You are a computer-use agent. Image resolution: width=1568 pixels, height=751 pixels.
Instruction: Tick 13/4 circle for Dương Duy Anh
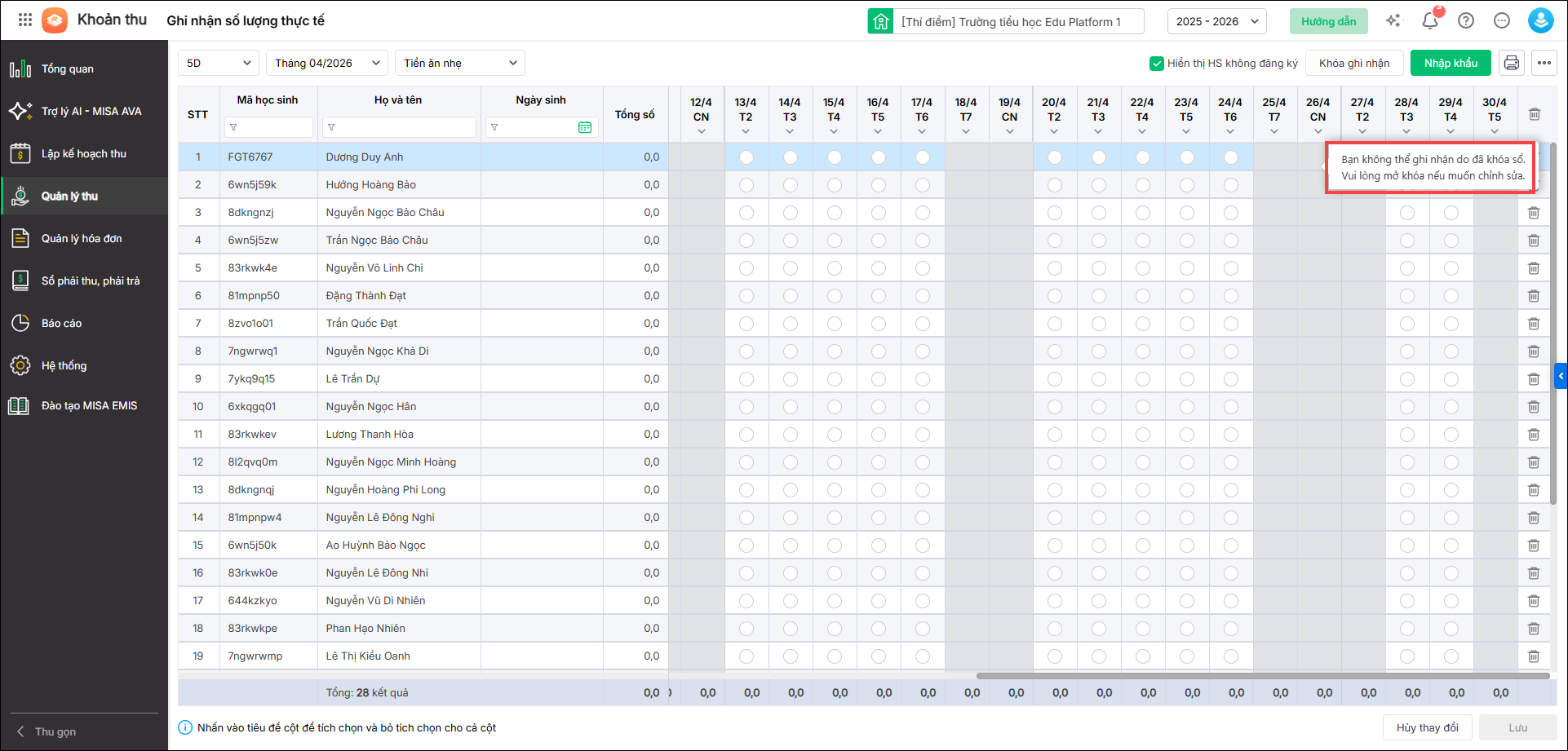[x=746, y=157]
